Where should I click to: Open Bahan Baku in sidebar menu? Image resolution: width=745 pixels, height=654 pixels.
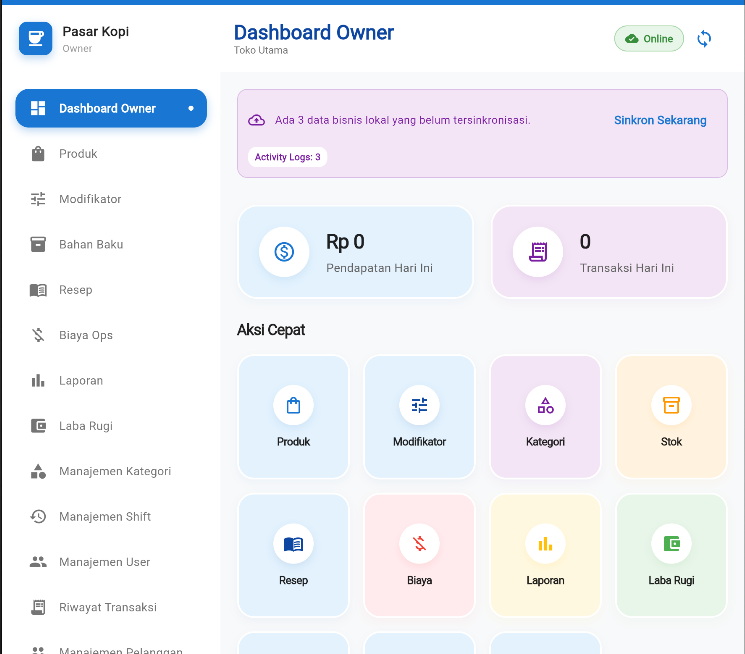coord(111,244)
